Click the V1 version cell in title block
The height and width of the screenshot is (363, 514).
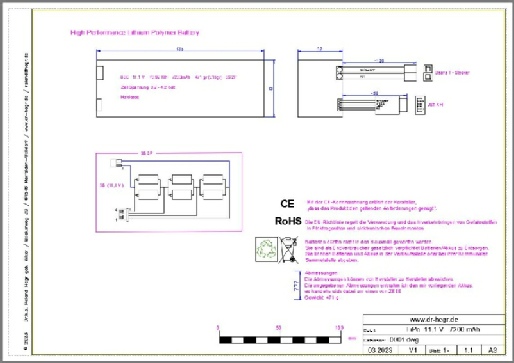point(413,350)
